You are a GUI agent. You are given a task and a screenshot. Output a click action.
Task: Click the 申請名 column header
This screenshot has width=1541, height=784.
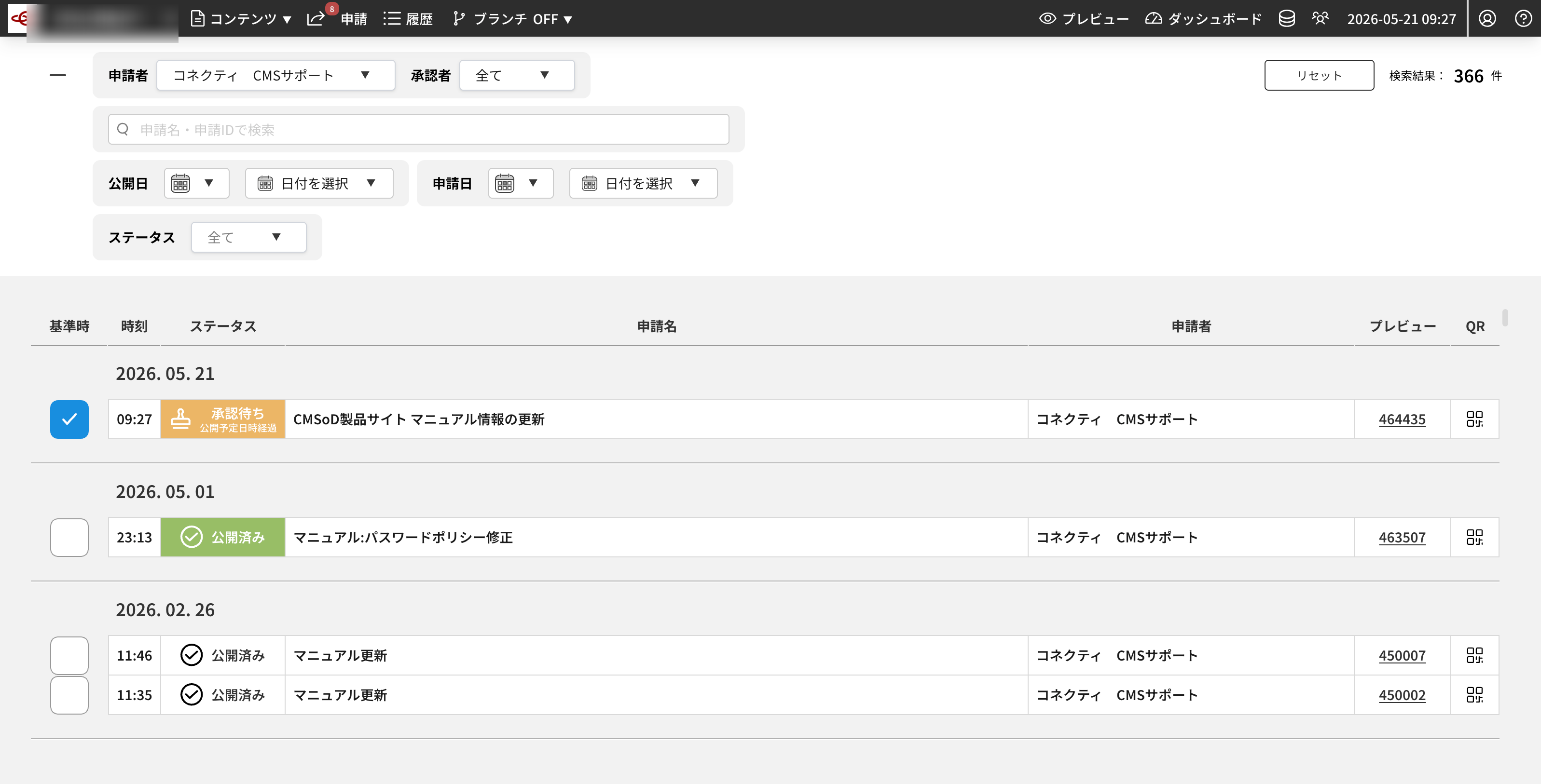657,326
